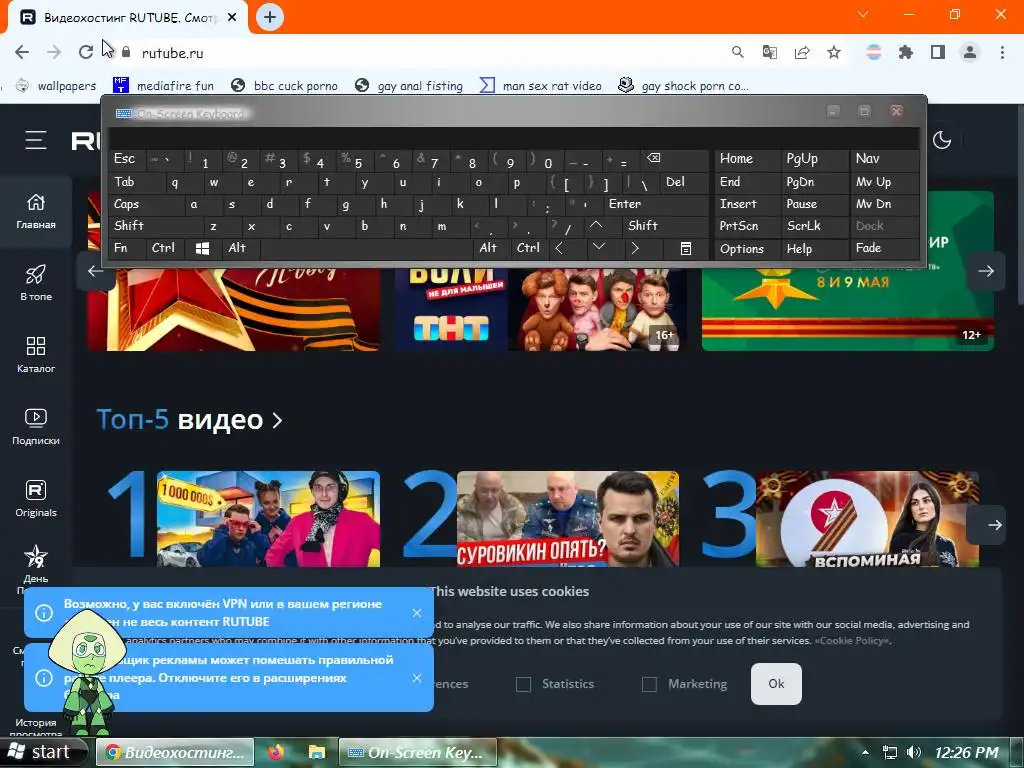This screenshot has width=1024, height=768.
Task: Click the star icon above 'День' in sidebar
Action: tap(36, 557)
